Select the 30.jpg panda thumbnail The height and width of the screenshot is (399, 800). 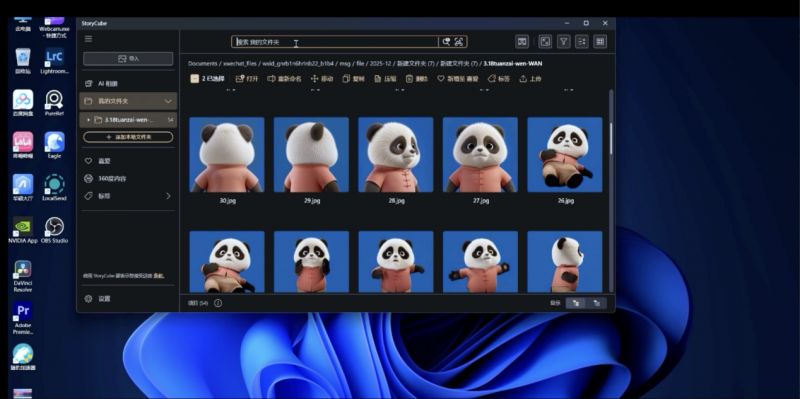tap(227, 155)
